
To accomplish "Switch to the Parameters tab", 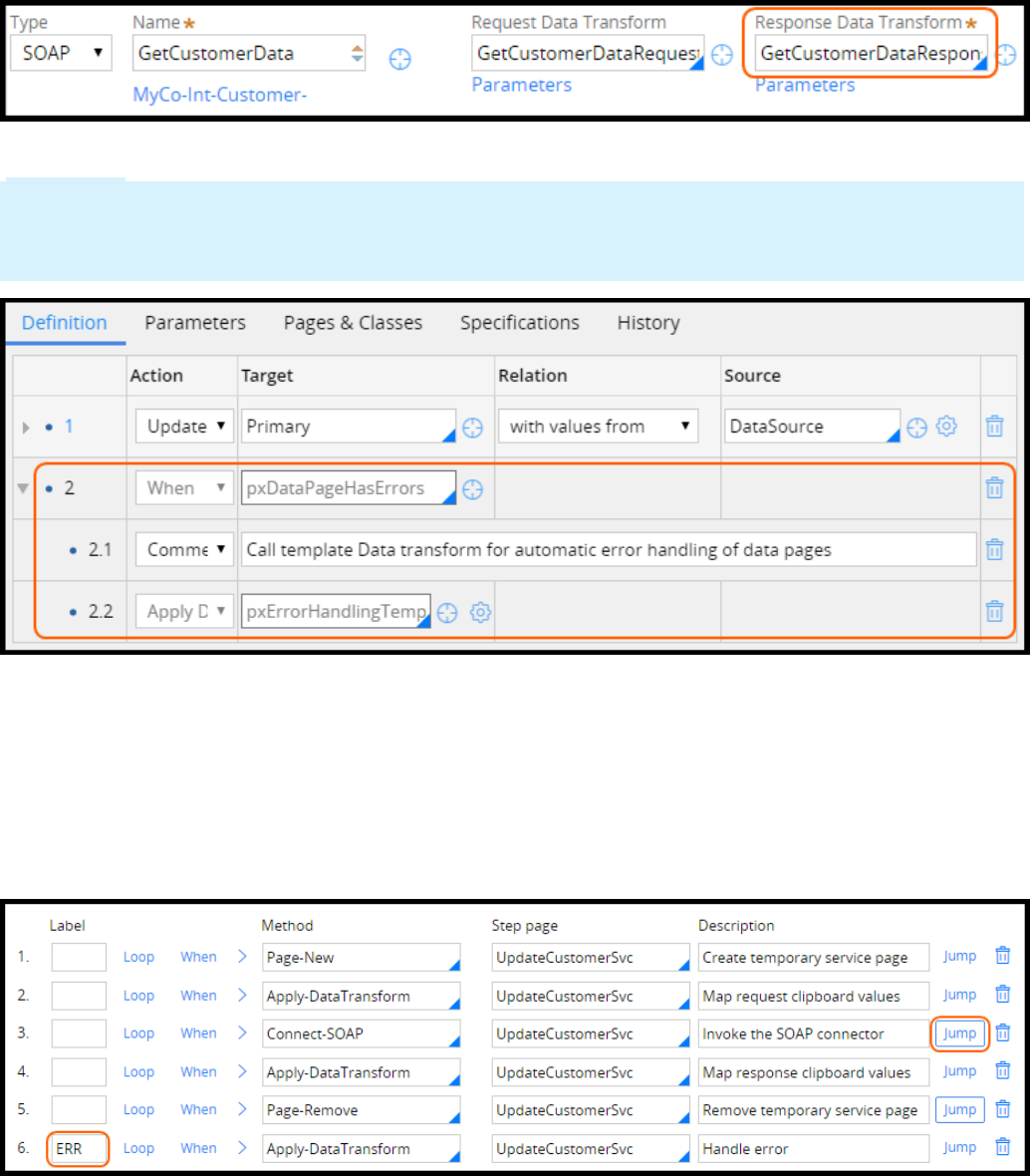I will 195,323.
